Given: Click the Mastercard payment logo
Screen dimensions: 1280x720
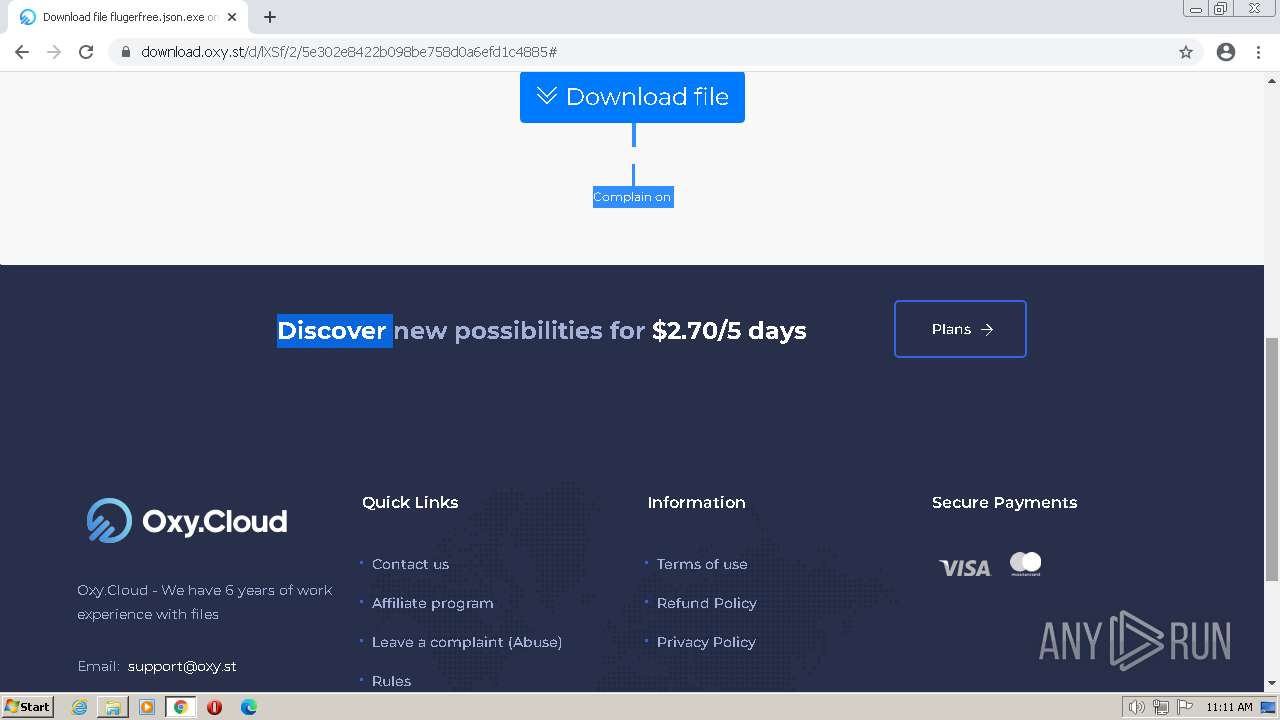Looking at the screenshot, I should (1025, 564).
